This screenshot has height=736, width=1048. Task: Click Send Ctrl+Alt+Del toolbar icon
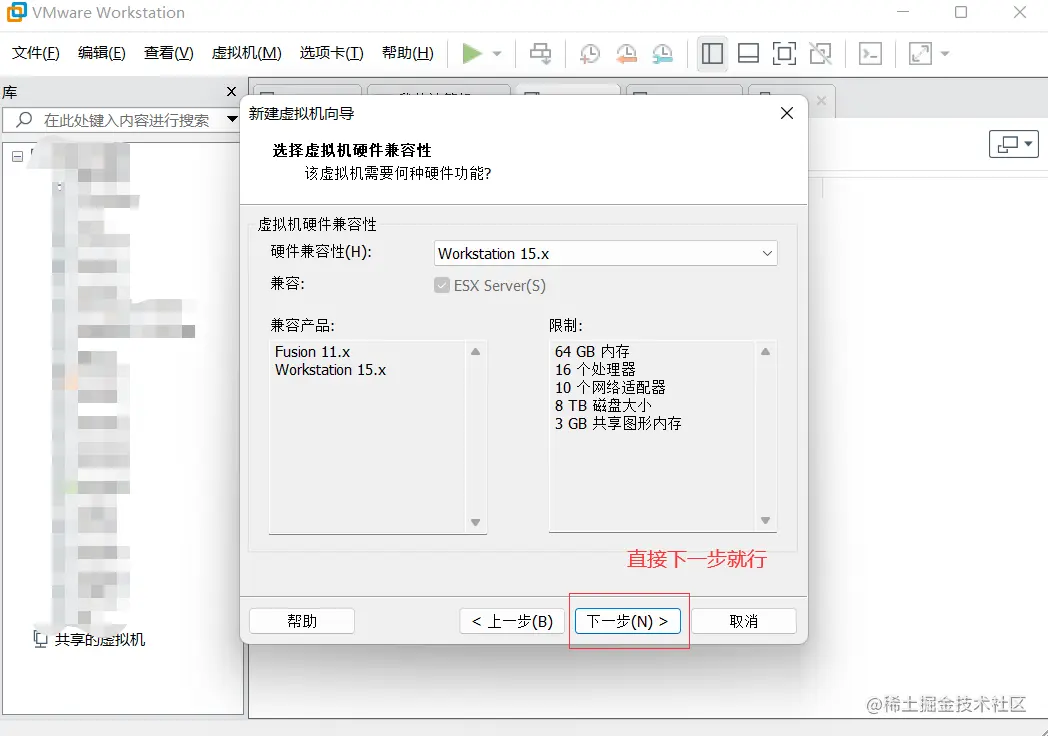(x=541, y=53)
